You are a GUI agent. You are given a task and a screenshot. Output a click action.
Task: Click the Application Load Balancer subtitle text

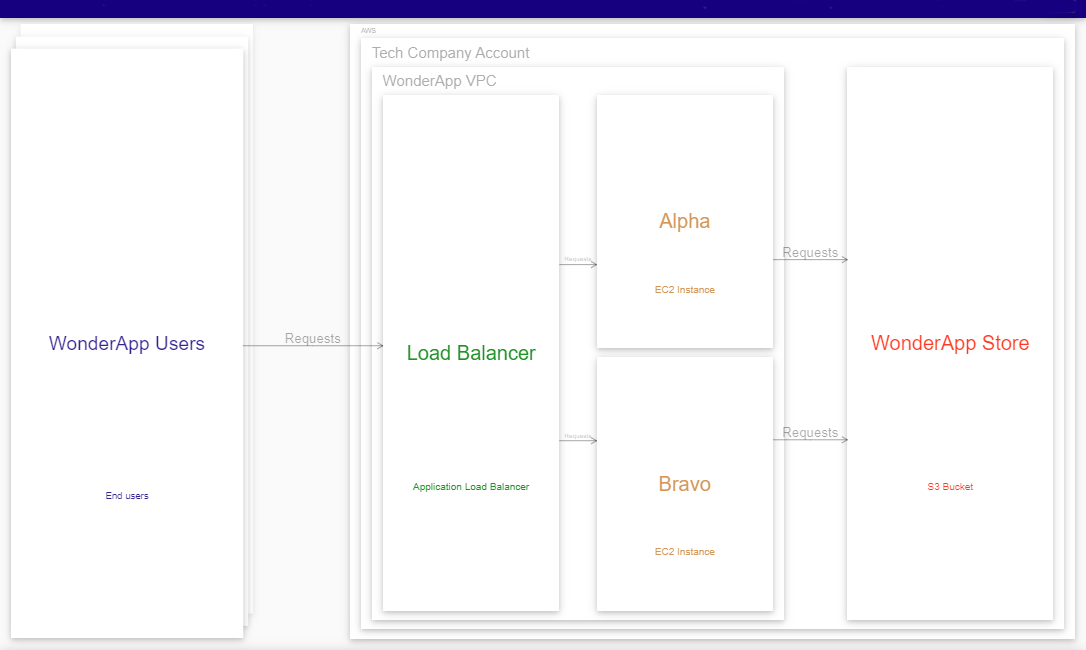470,487
